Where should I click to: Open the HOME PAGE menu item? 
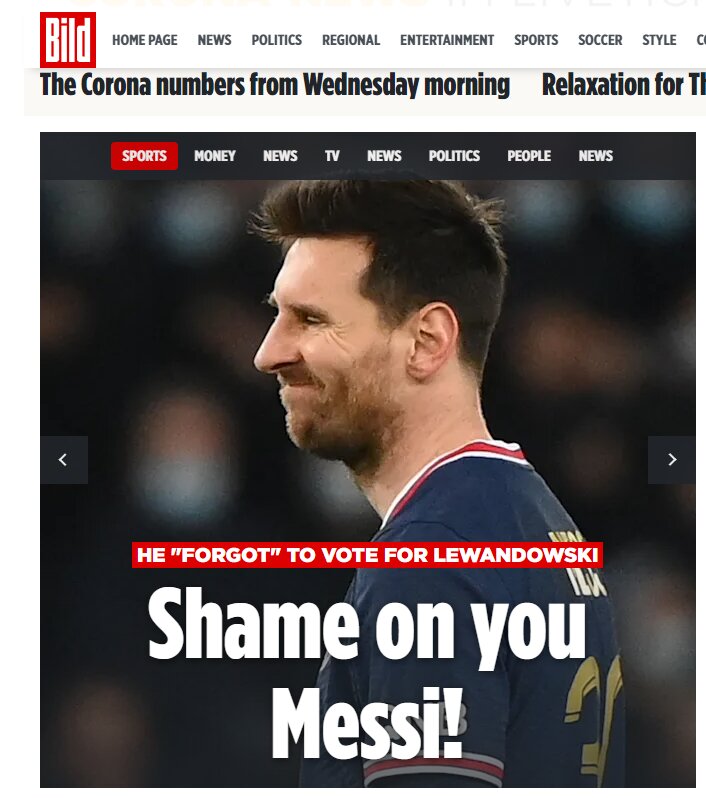coord(145,40)
